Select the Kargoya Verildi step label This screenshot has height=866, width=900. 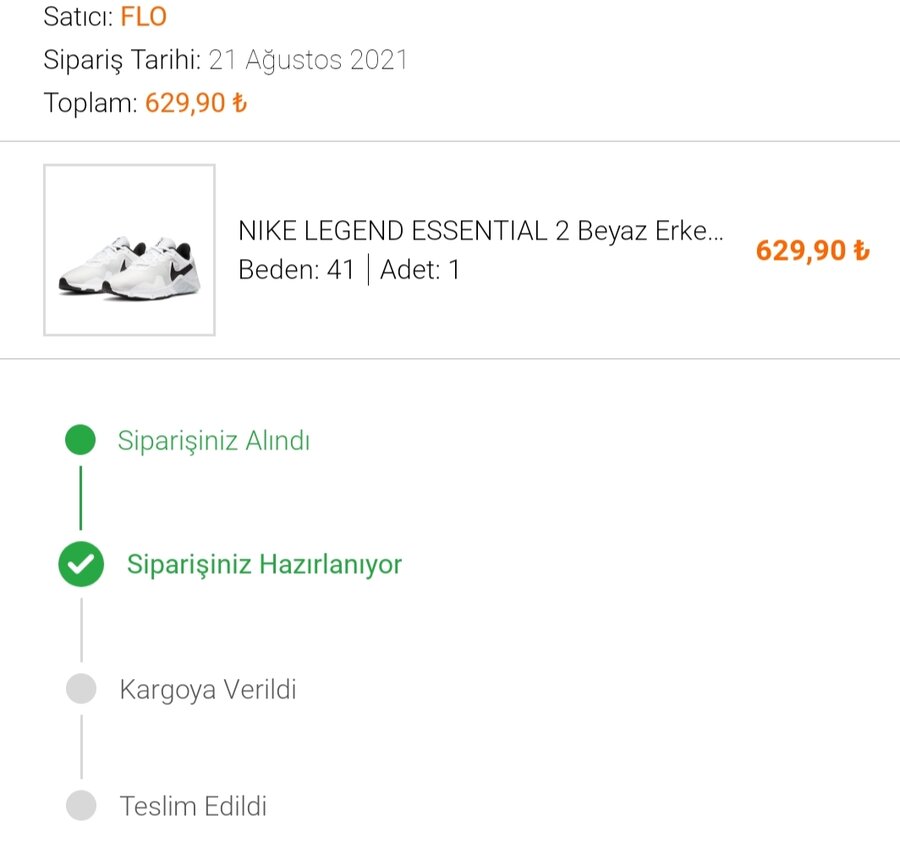pyautogui.click(x=208, y=689)
